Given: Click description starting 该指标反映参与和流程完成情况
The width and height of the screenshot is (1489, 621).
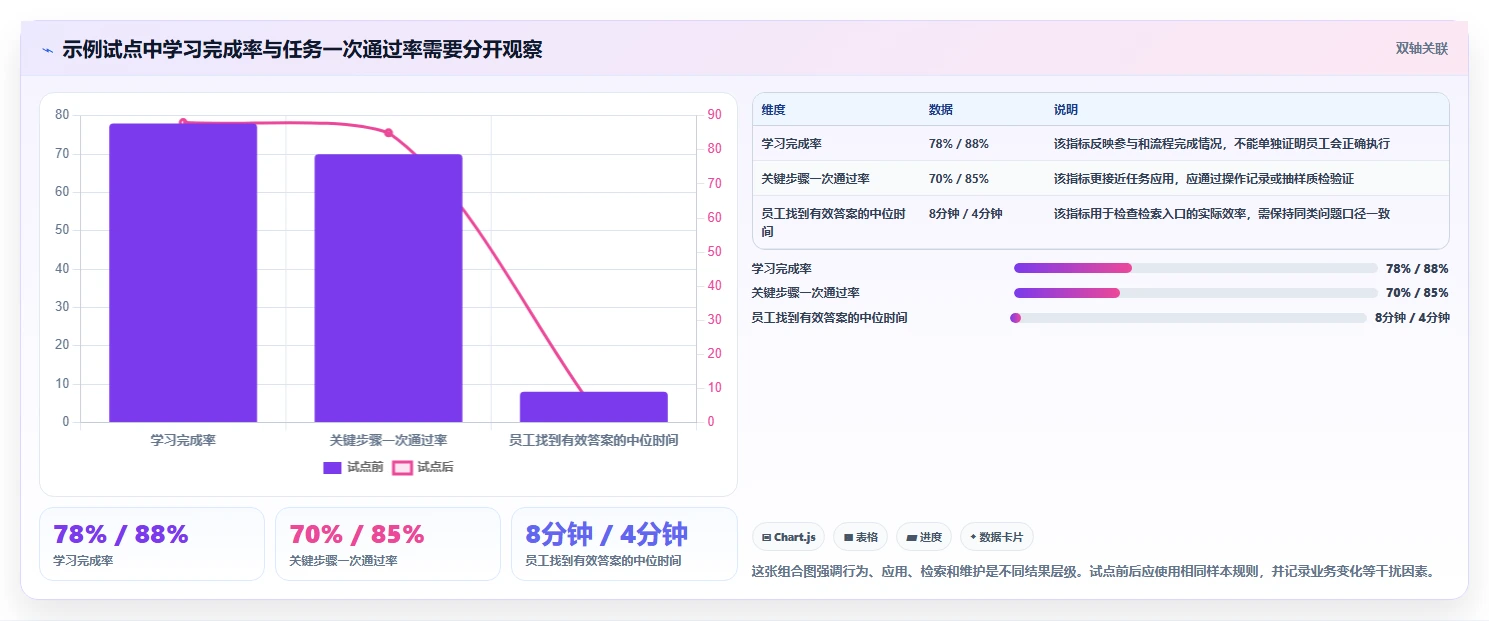Looking at the screenshot, I should tap(1221, 144).
